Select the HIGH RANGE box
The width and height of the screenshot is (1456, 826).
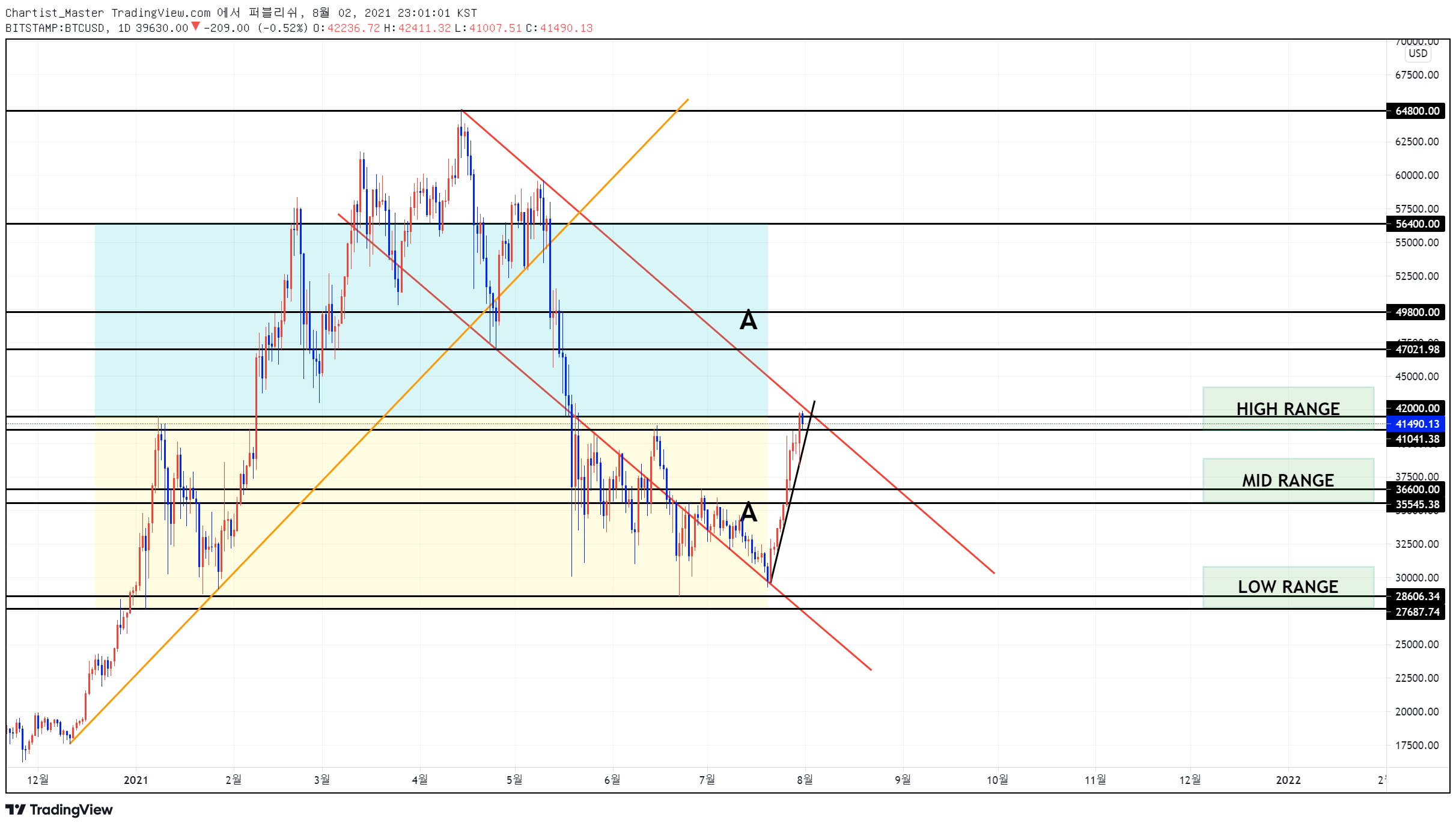[1288, 408]
